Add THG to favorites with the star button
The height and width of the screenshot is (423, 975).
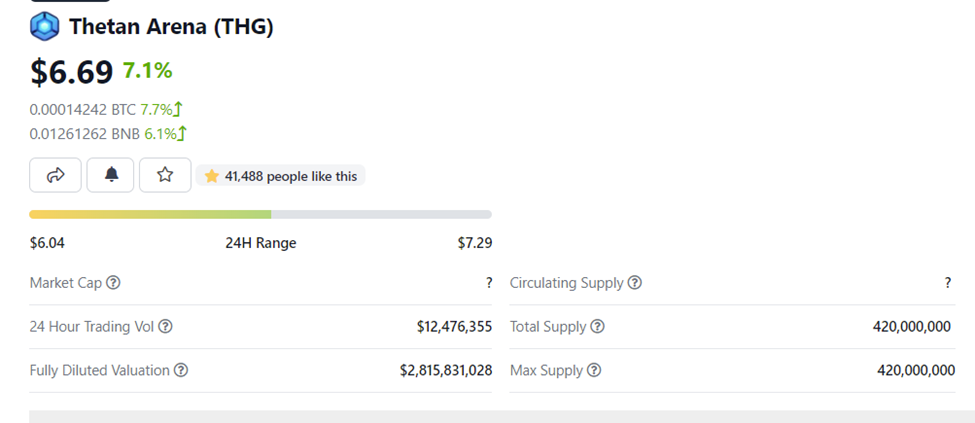click(x=165, y=175)
